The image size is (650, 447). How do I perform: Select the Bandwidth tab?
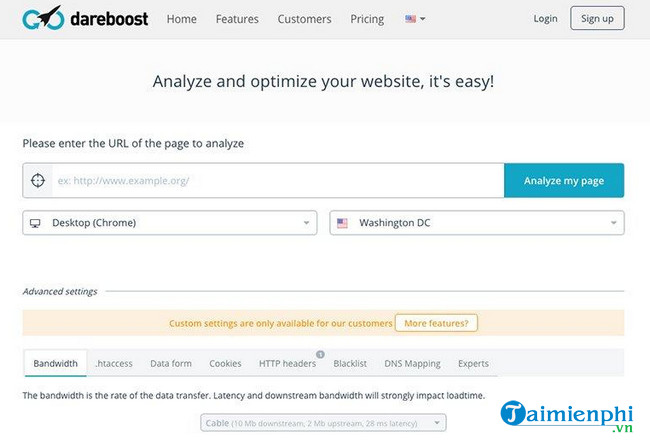click(x=56, y=364)
